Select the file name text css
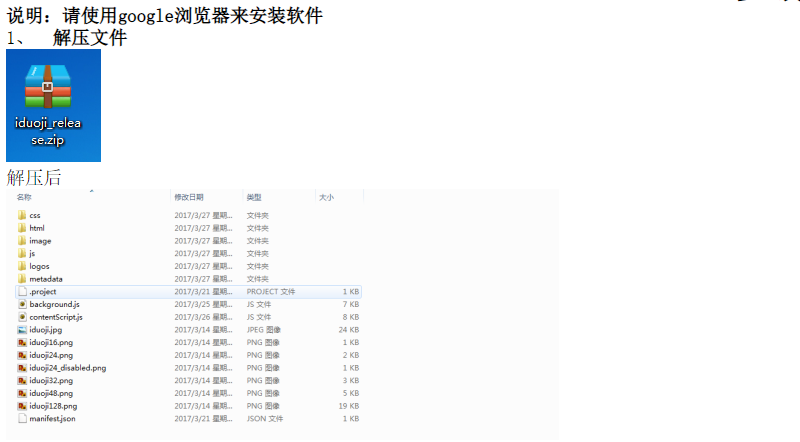800x442 pixels. pos(35,215)
